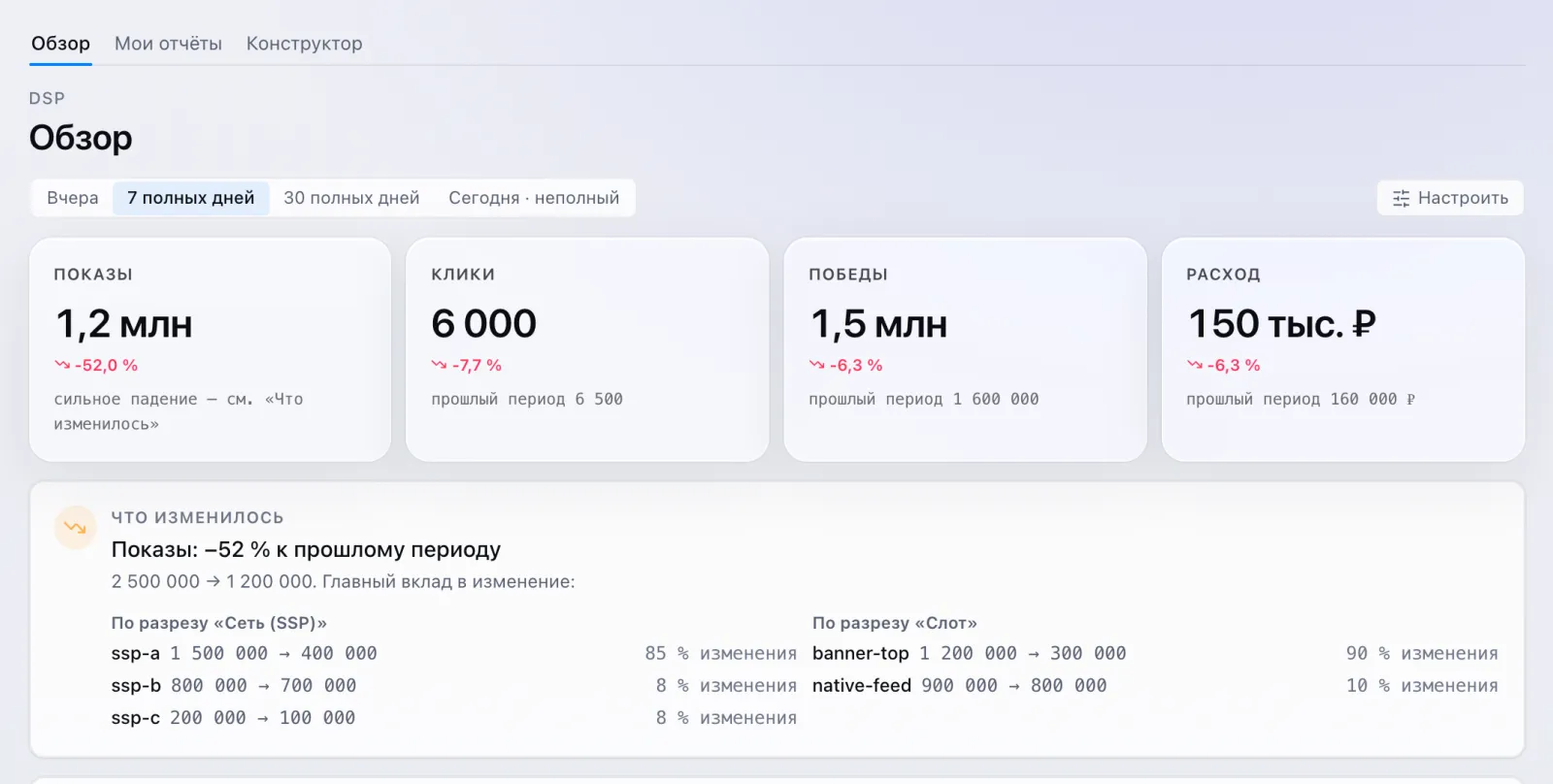The image size is (1553, 784).
Task: Click the По разрезу «Сеть (SSP)» heading
Action: click(219, 623)
